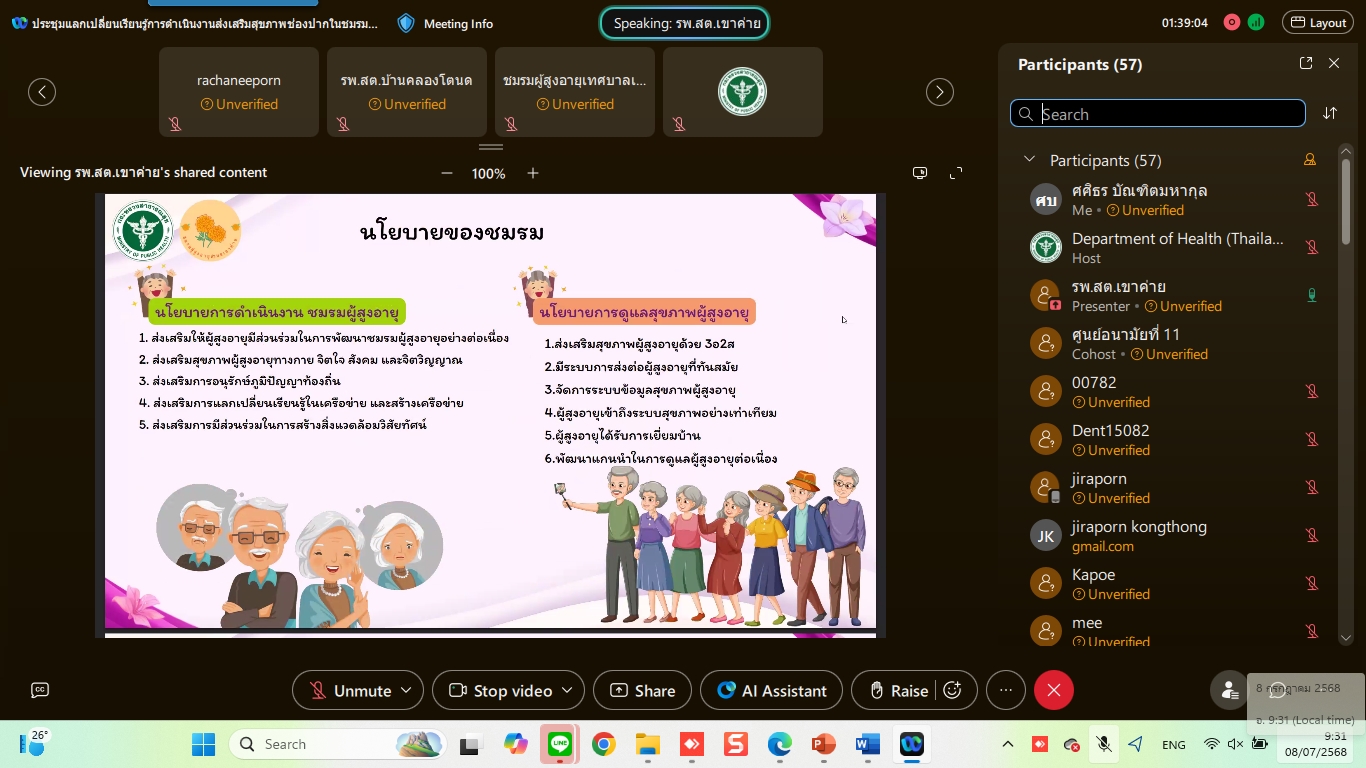This screenshot has height=768, width=1366.
Task: Enter full screen for shared content
Action: [956, 173]
